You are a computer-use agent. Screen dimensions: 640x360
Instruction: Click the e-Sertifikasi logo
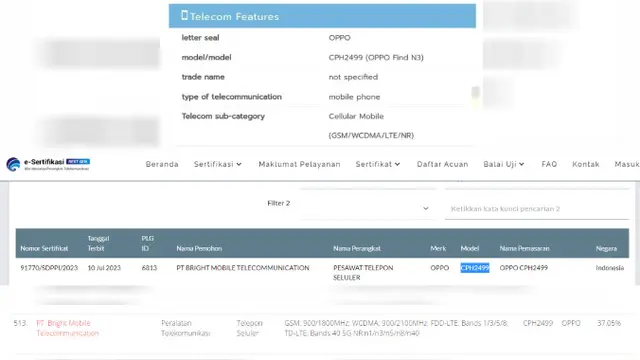click(48, 164)
